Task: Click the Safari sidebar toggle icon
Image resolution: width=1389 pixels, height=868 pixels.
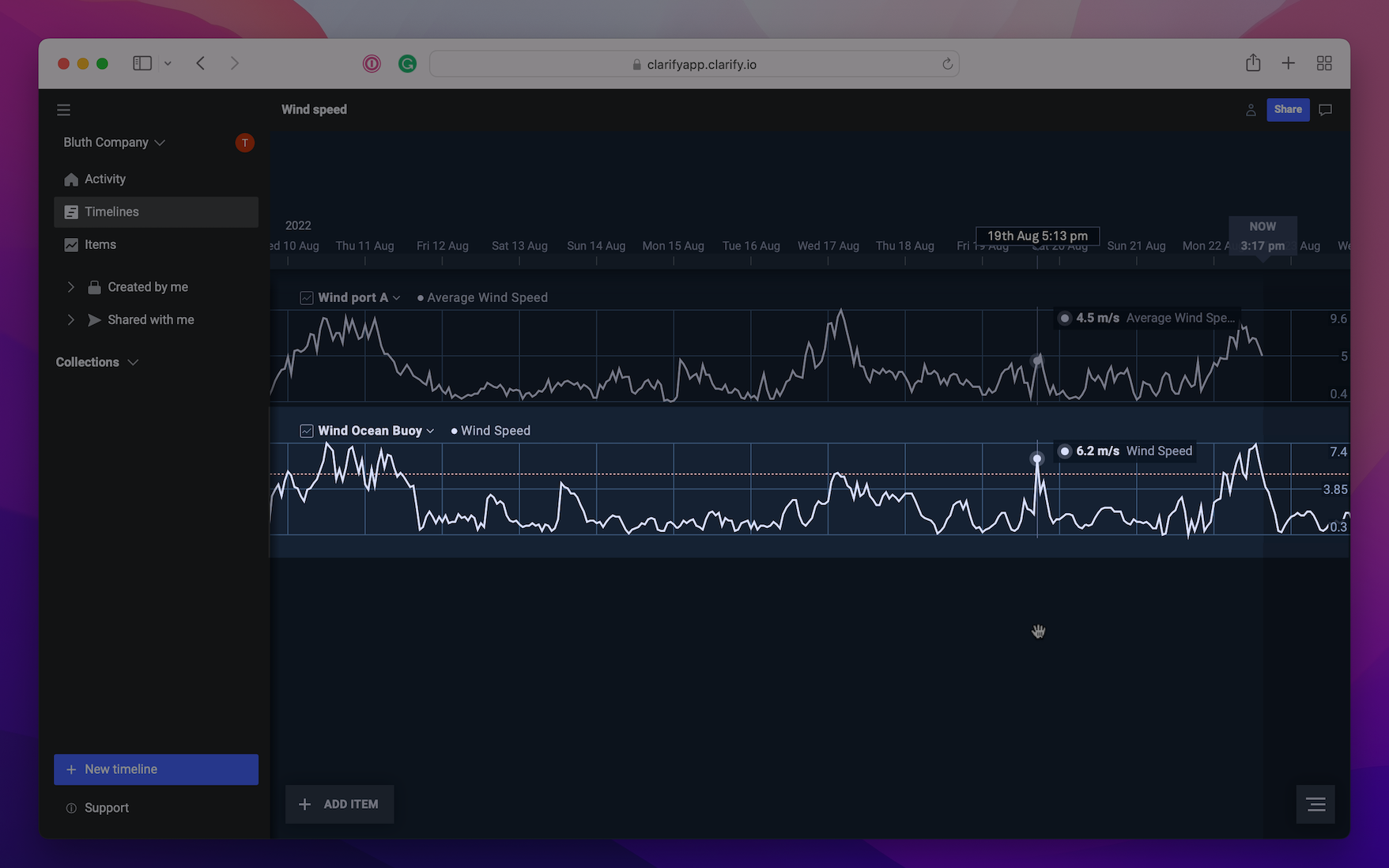Action: 142,63
